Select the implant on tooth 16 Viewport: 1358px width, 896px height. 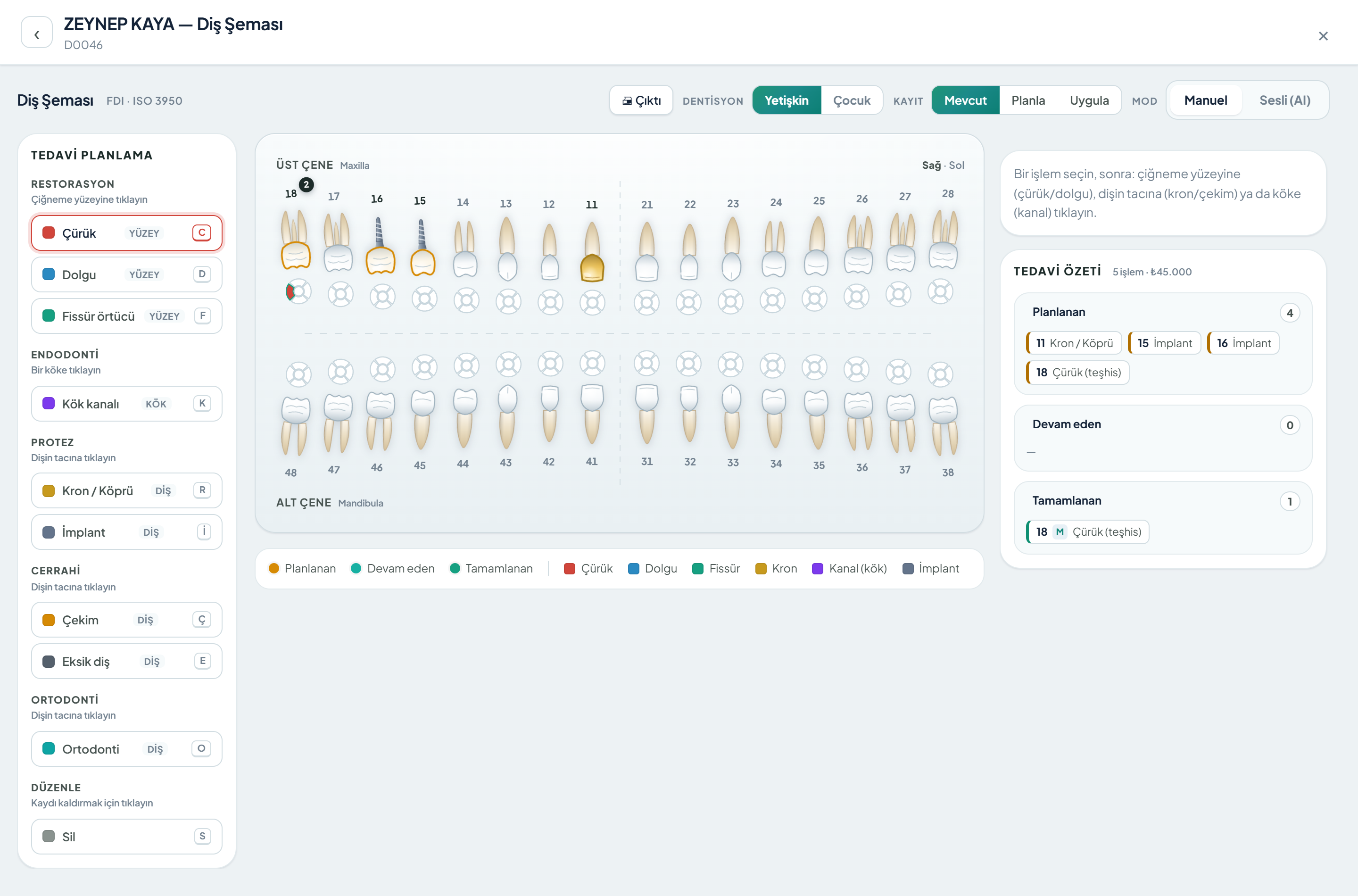380,246
